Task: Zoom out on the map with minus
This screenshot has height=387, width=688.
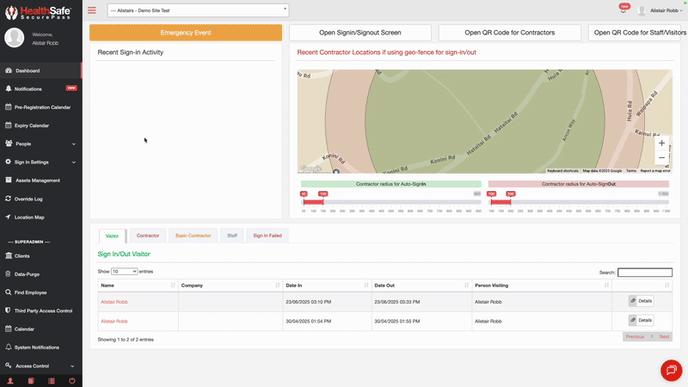Action: point(662,158)
